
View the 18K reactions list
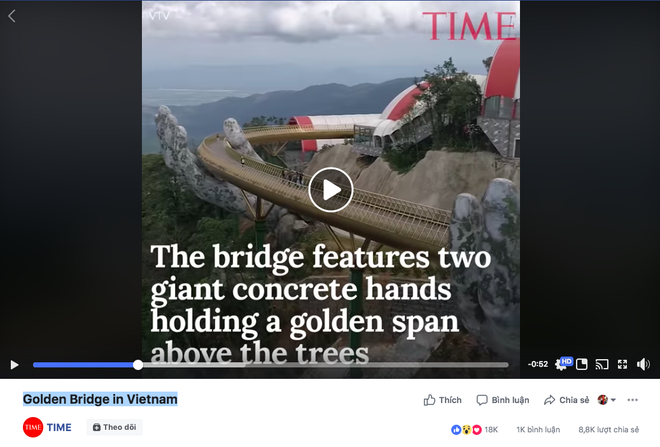tap(474, 430)
